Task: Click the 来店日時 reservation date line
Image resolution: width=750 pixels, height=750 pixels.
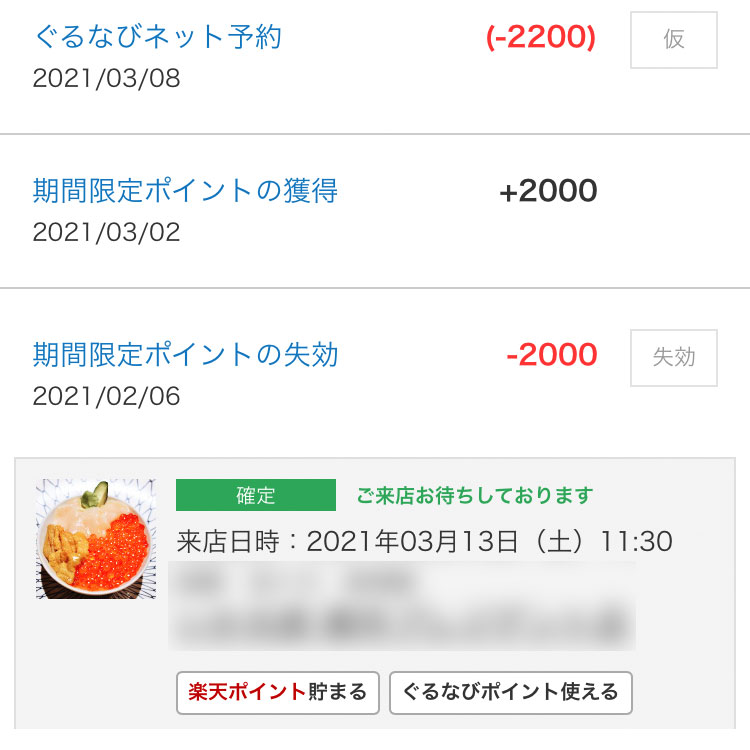Action: pyautogui.click(x=425, y=541)
